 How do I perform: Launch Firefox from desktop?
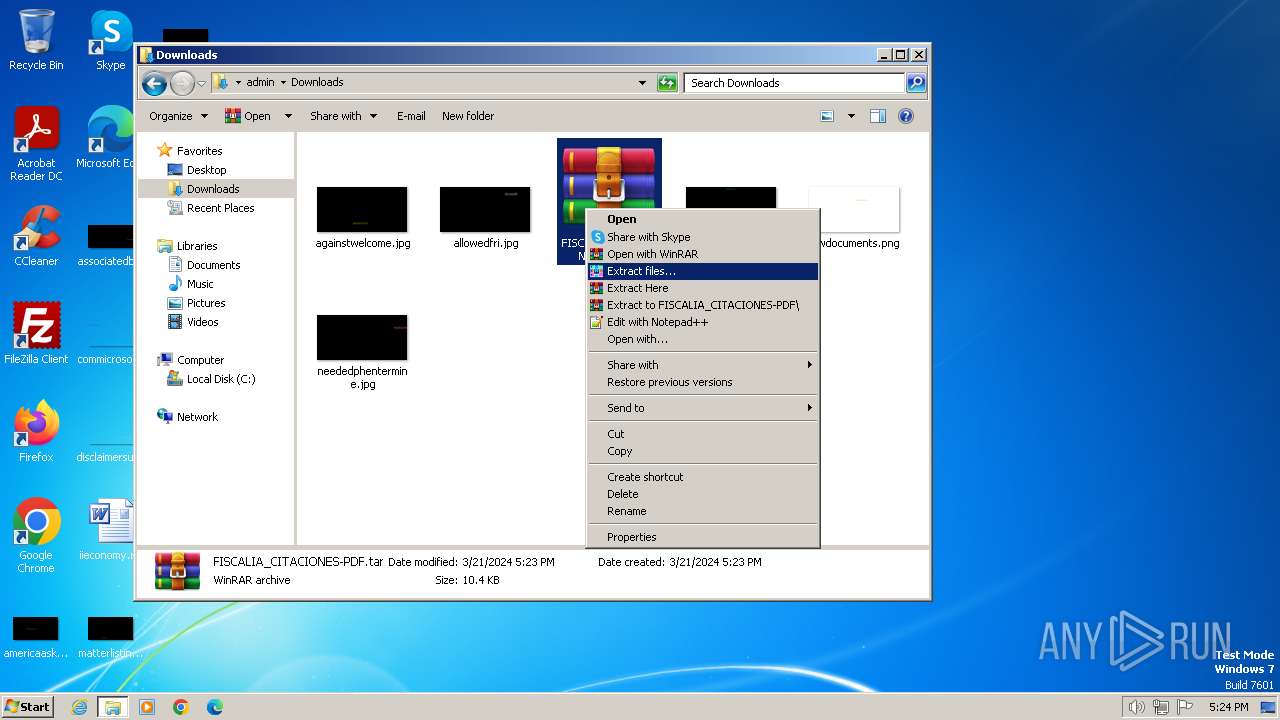tap(36, 431)
